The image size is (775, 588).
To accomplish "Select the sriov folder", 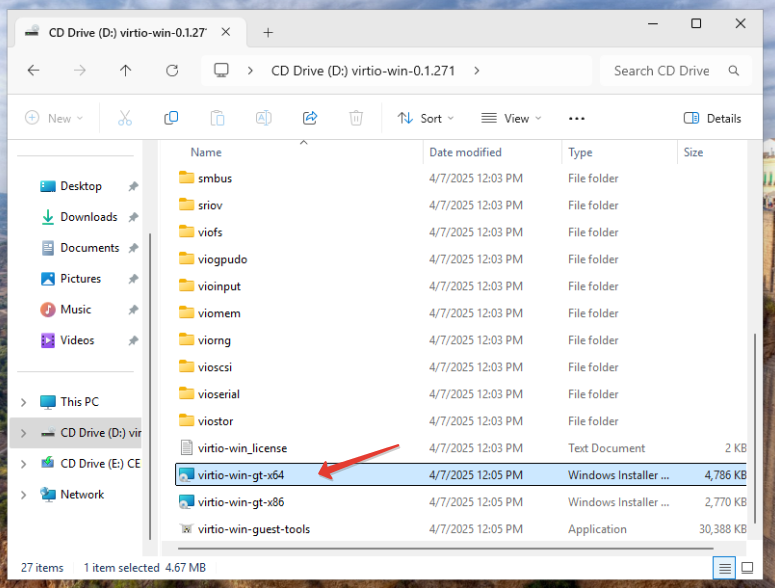I will tap(461, 206).
